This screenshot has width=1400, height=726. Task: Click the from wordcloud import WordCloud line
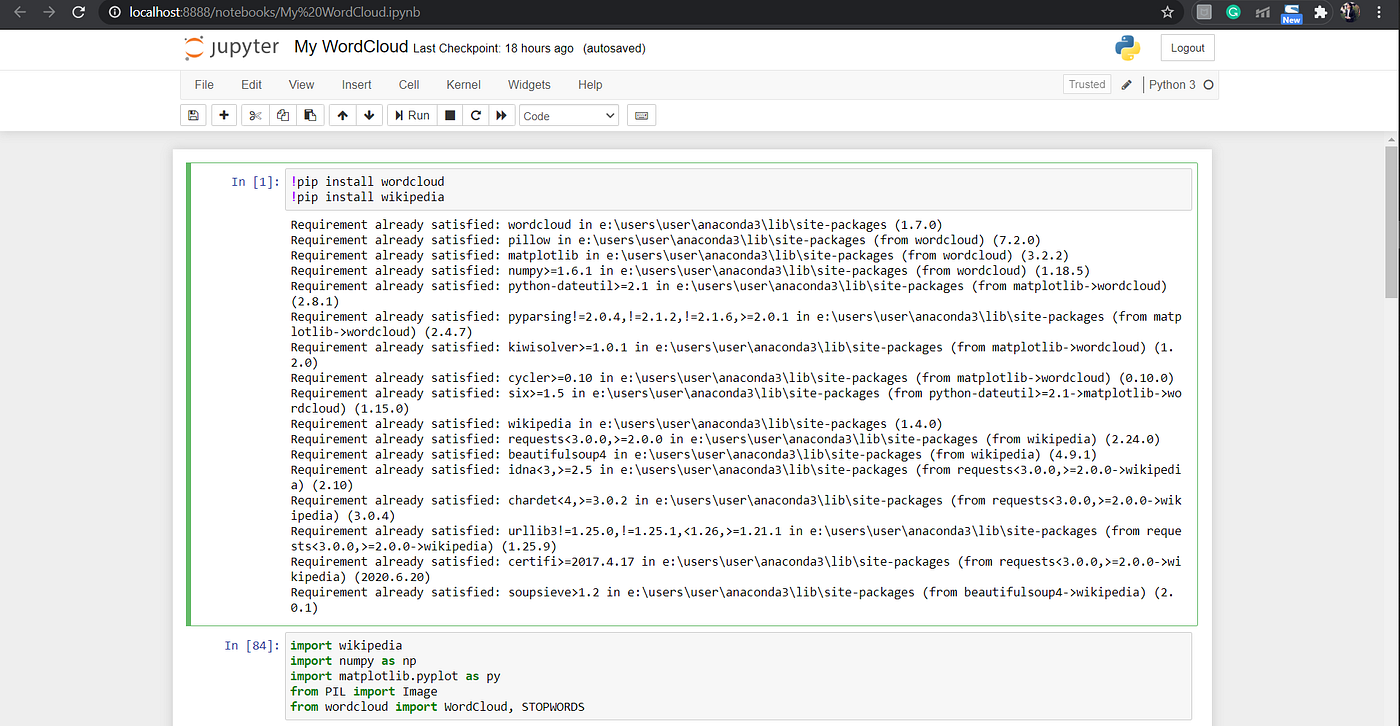pyautogui.click(x=437, y=707)
